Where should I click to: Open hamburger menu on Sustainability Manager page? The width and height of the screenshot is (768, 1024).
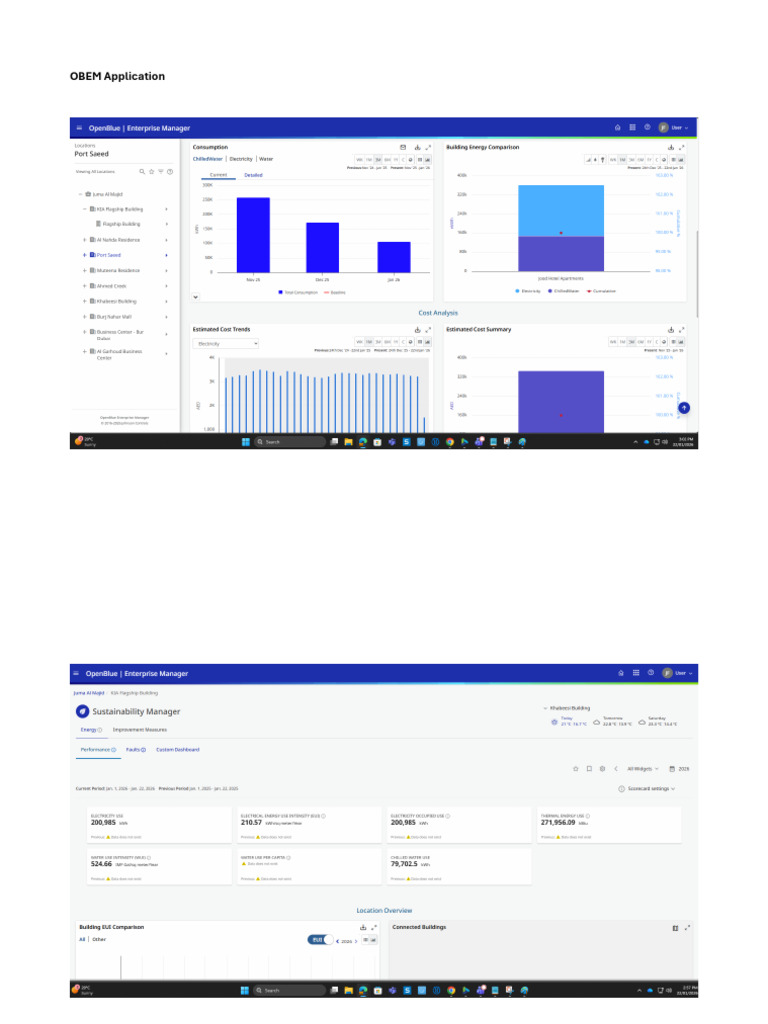click(x=76, y=673)
